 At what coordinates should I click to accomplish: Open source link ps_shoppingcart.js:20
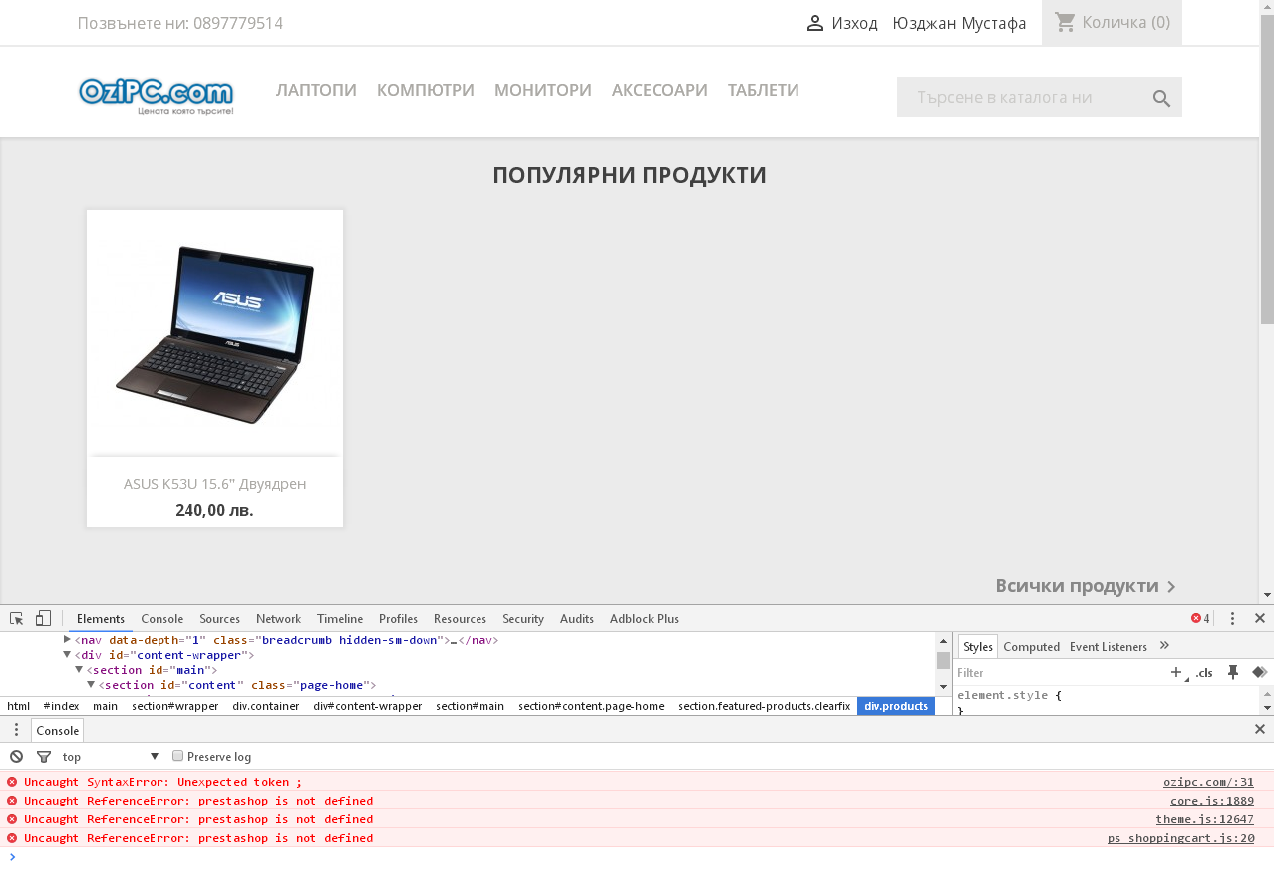(x=1181, y=838)
